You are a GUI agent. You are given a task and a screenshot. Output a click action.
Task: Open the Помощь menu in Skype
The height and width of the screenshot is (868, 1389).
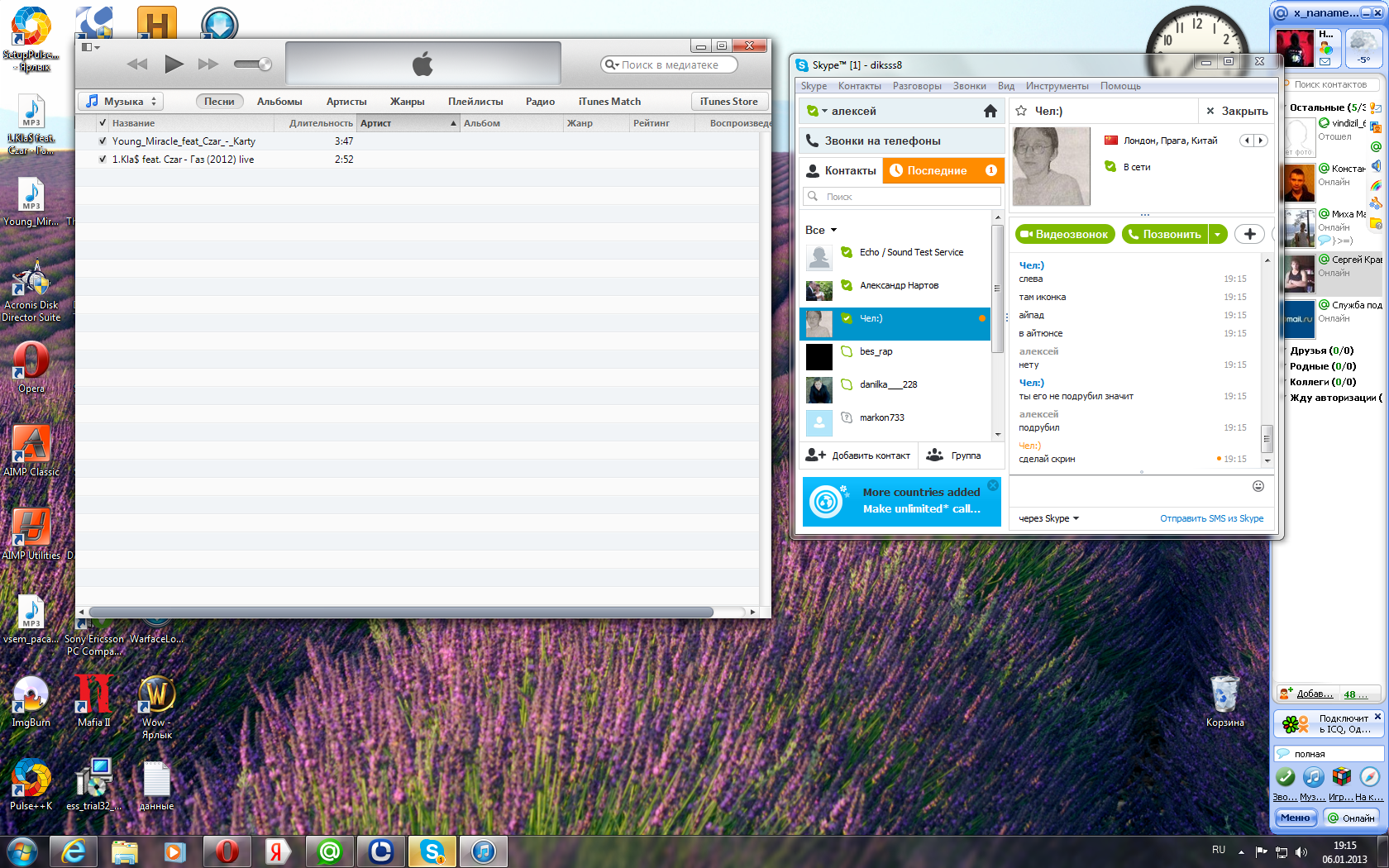coord(1120,86)
